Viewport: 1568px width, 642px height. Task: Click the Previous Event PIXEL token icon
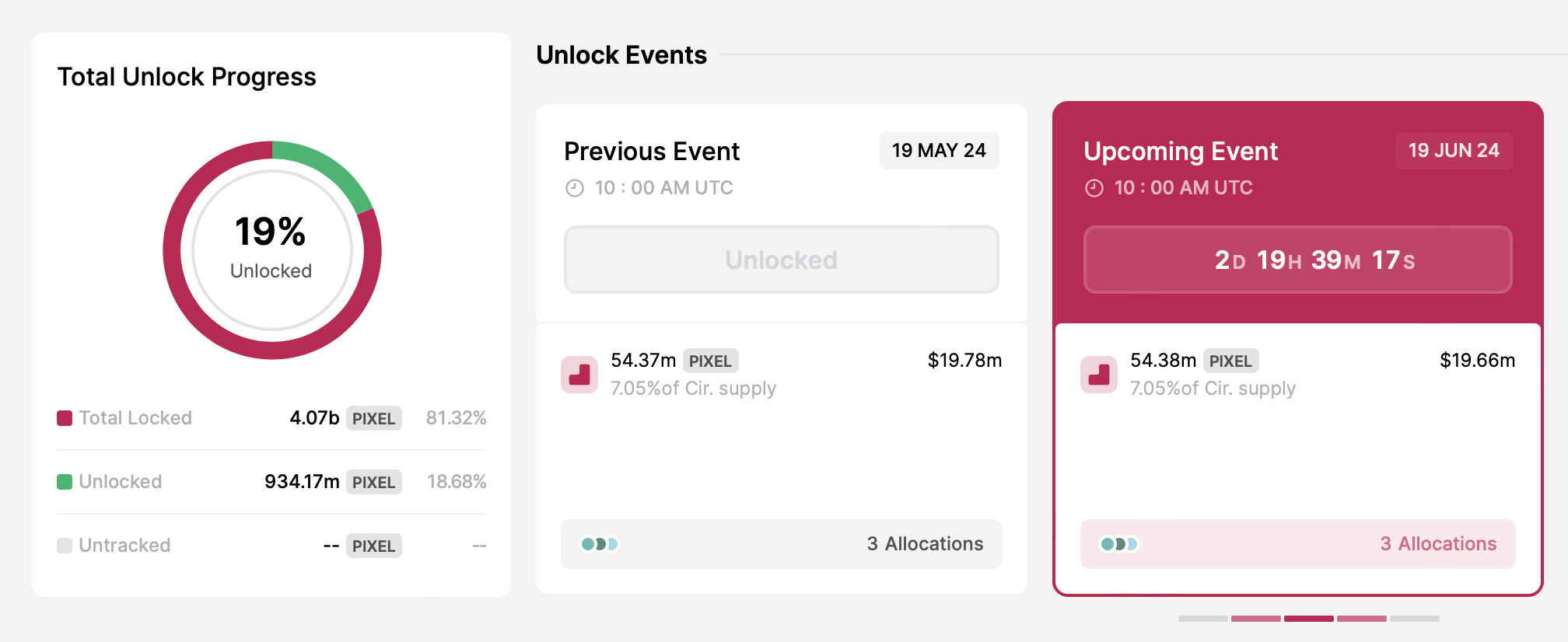pos(579,375)
